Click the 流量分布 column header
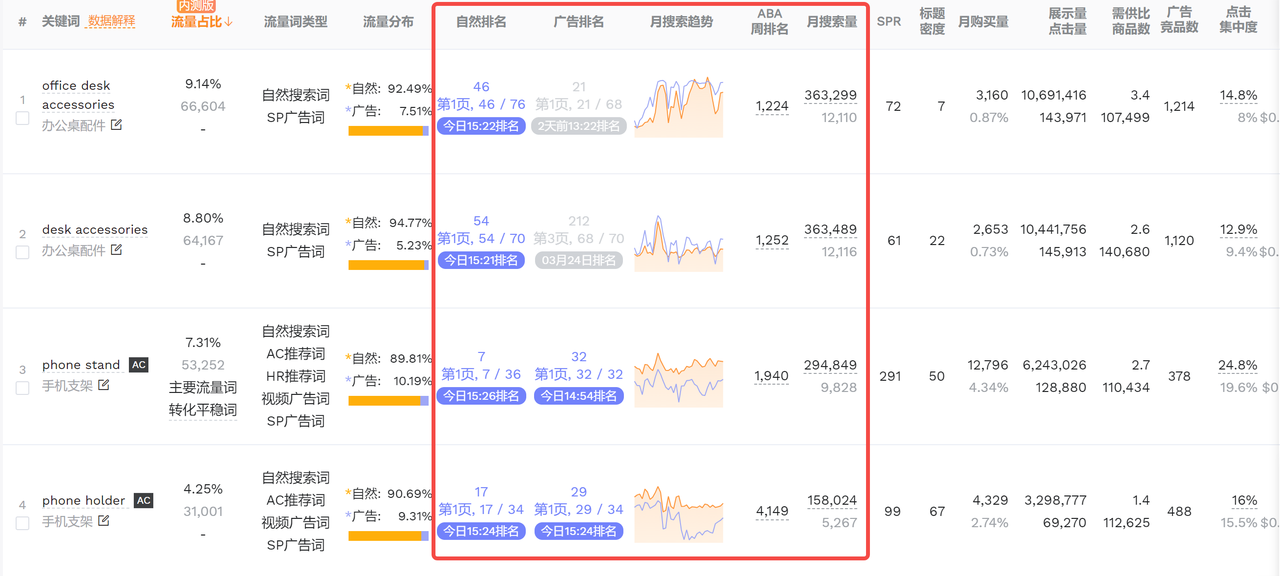The image size is (1280, 576). 388,21
